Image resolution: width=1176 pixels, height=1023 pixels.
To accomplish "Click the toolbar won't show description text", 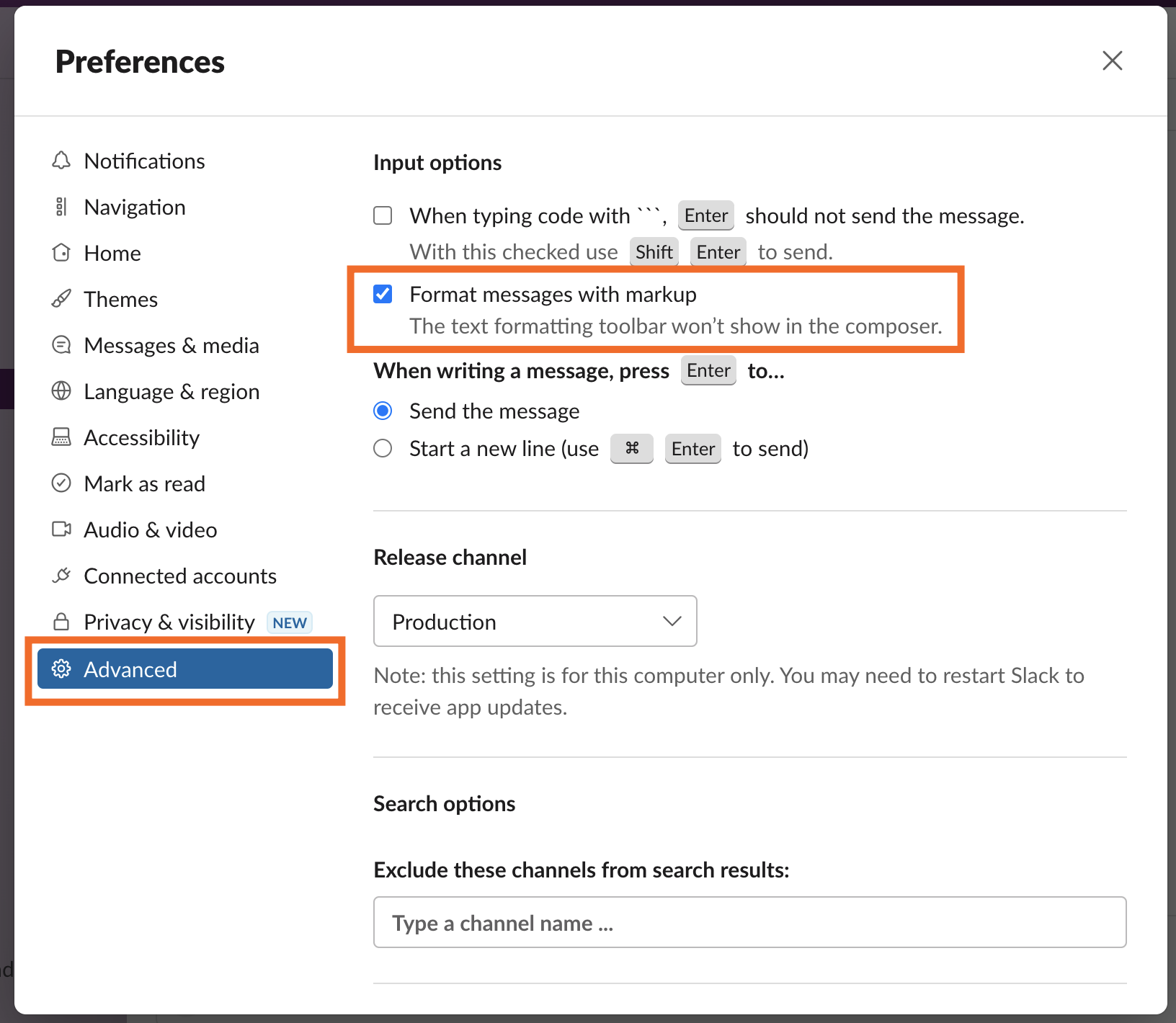I will [676, 326].
